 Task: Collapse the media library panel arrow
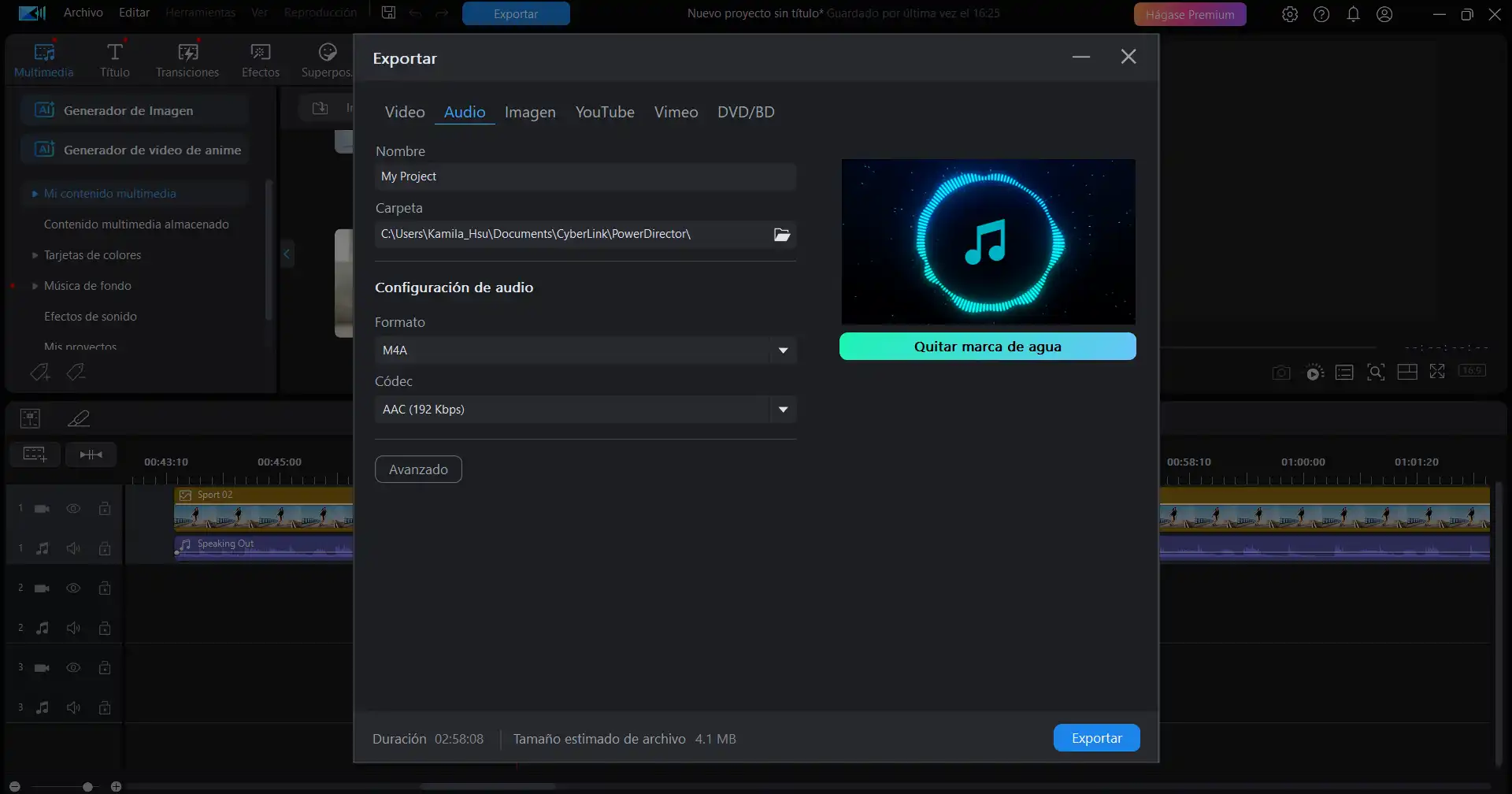287,254
